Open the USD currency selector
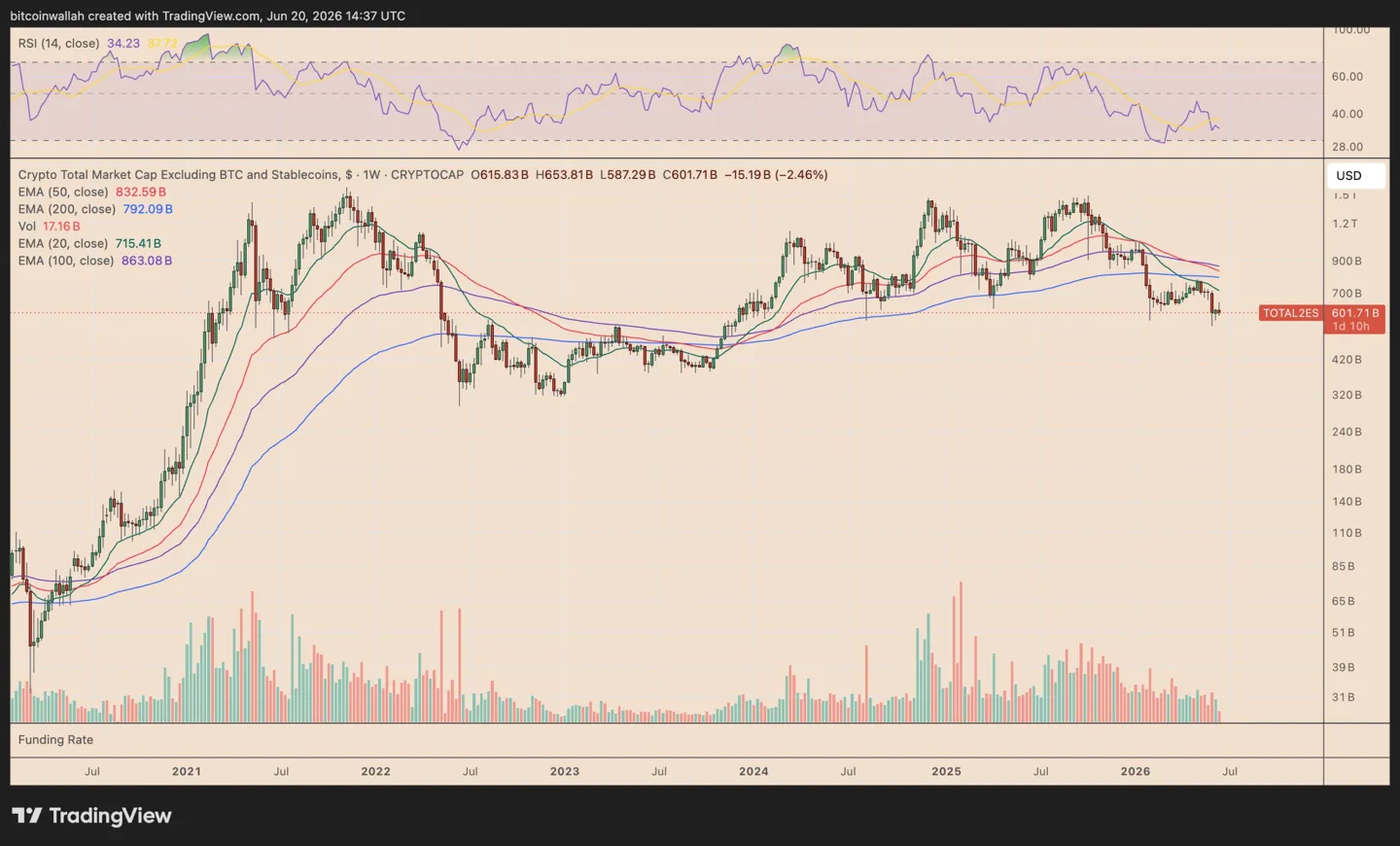This screenshot has height=846, width=1400. (x=1355, y=176)
